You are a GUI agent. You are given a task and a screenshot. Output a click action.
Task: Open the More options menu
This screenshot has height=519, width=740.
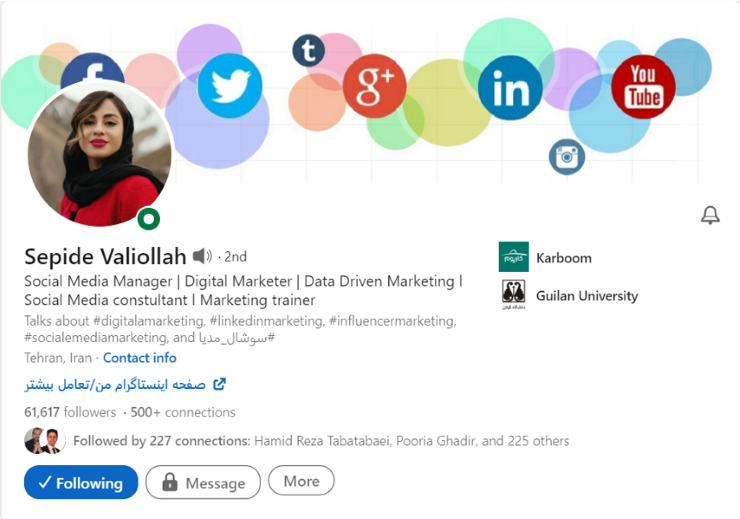(x=301, y=481)
